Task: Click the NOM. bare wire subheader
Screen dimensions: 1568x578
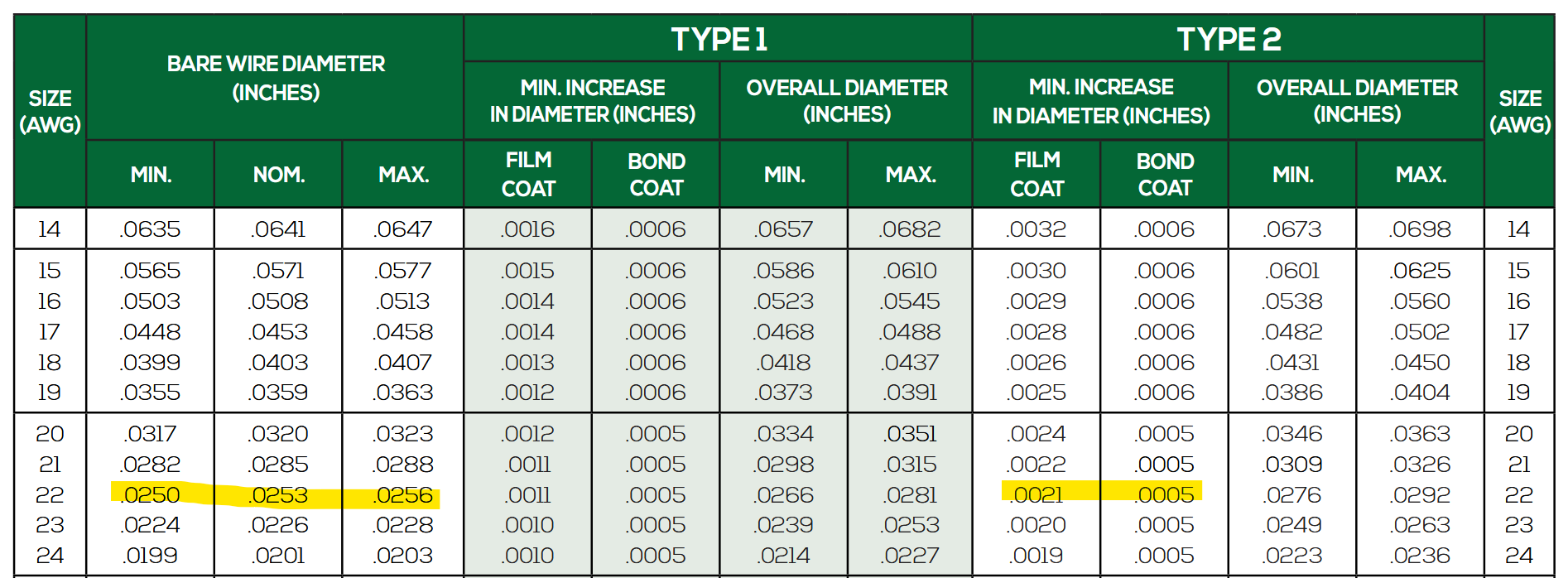Action: click(x=279, y=175)
